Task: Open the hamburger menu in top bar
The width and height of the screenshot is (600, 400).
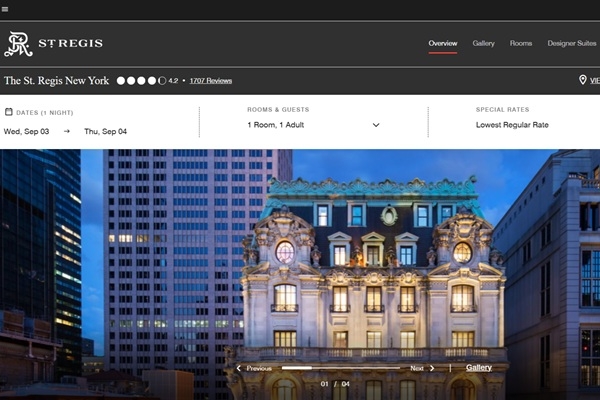Action: click(6, 9)
